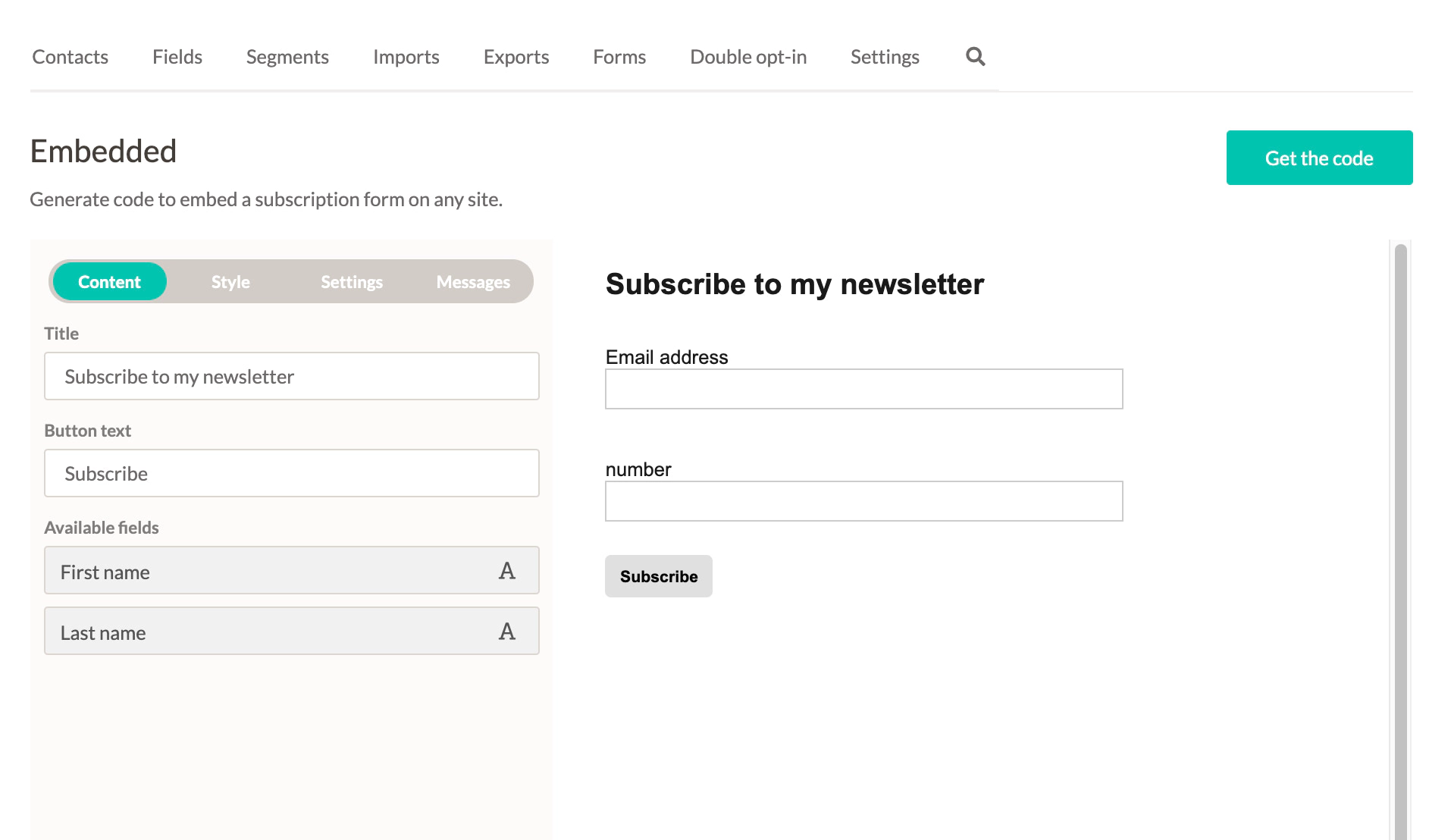The width and height of the screenshot is (1451, 840).
Task: Switch to the Style tab
Action: point(230,282)
